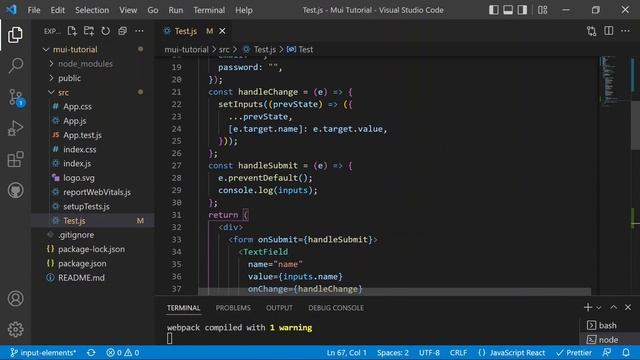Change indentation via Spaces: 2
This screenshot has width=640, height=360.
pyautogui.click(x=393, y=353)
